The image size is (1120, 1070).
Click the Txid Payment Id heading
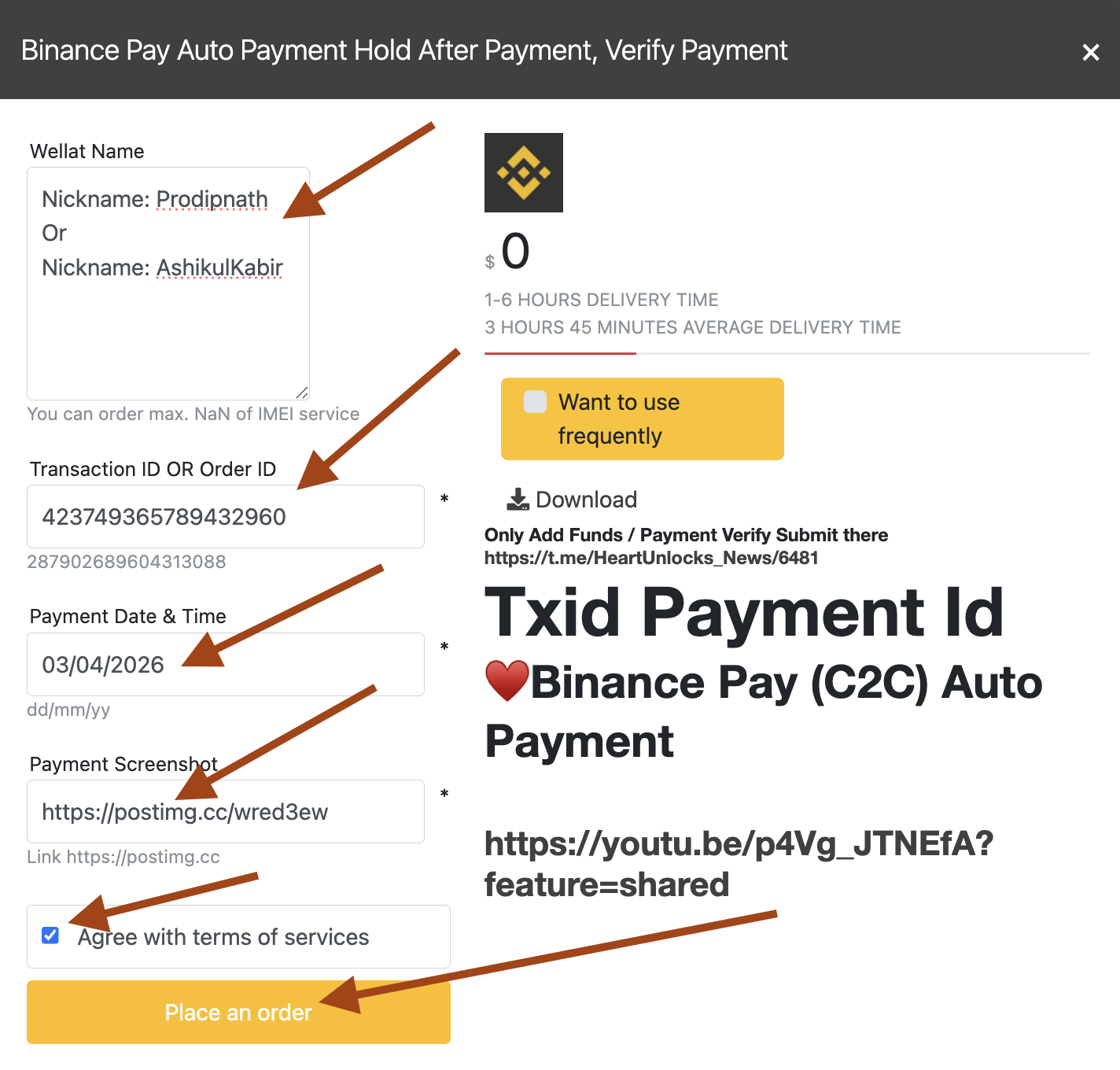744,612
